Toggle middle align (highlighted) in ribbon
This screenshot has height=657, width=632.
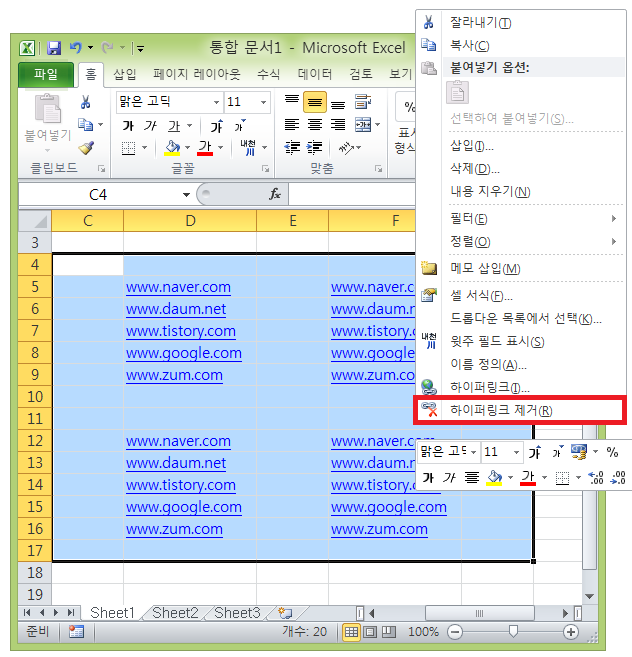(x=315, y=102)
